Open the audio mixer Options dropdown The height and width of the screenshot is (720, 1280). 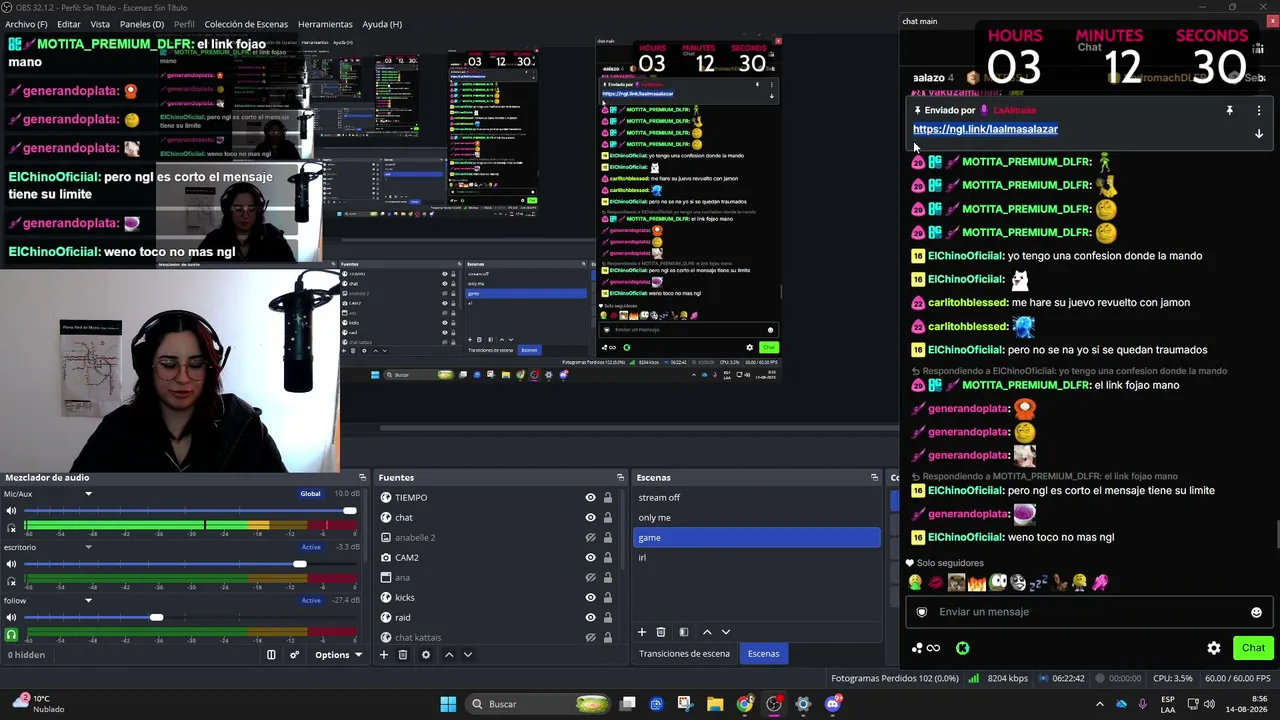click(x=338, y=655)
